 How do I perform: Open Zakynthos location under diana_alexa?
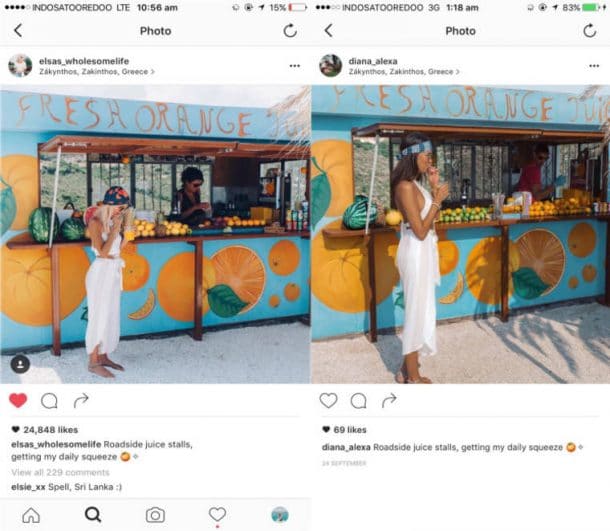404,72
